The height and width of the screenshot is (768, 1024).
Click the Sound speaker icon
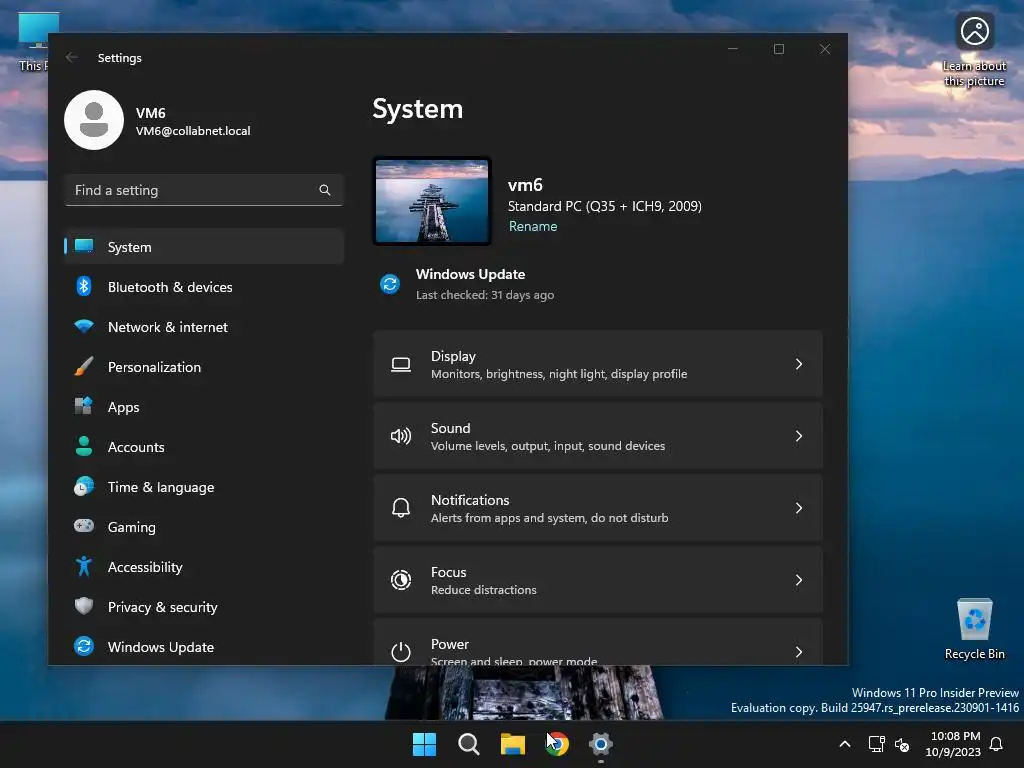tap(401, 436)
